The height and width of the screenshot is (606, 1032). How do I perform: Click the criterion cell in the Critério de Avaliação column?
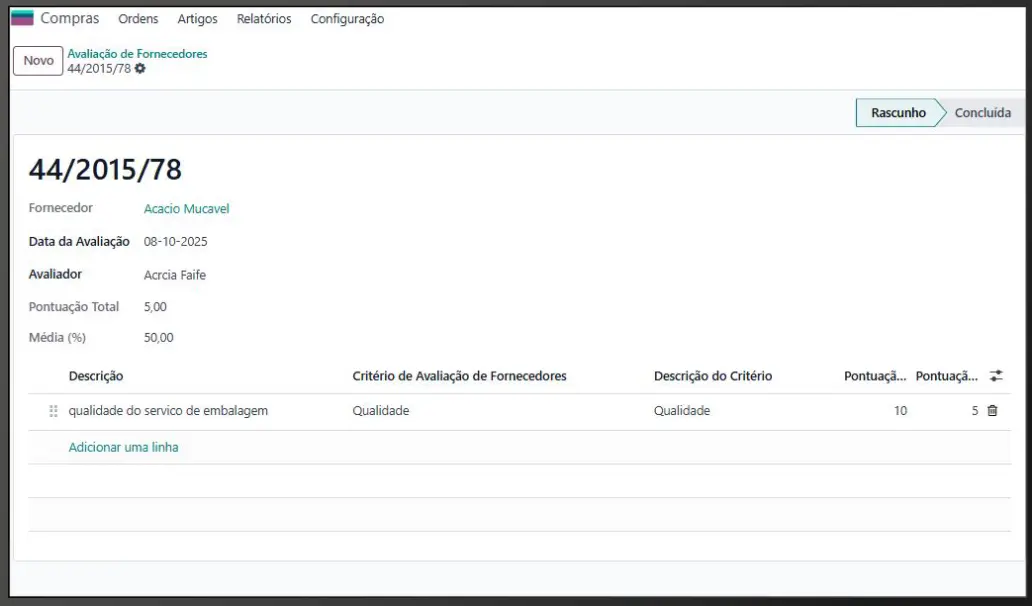pyautogui.click(x=380, y=411)
